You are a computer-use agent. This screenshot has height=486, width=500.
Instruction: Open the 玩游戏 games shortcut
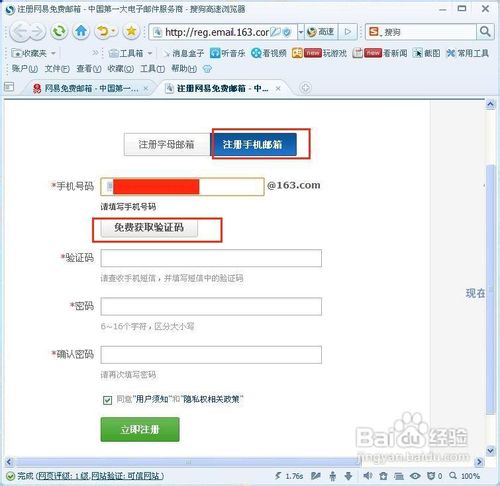(319, 53)
